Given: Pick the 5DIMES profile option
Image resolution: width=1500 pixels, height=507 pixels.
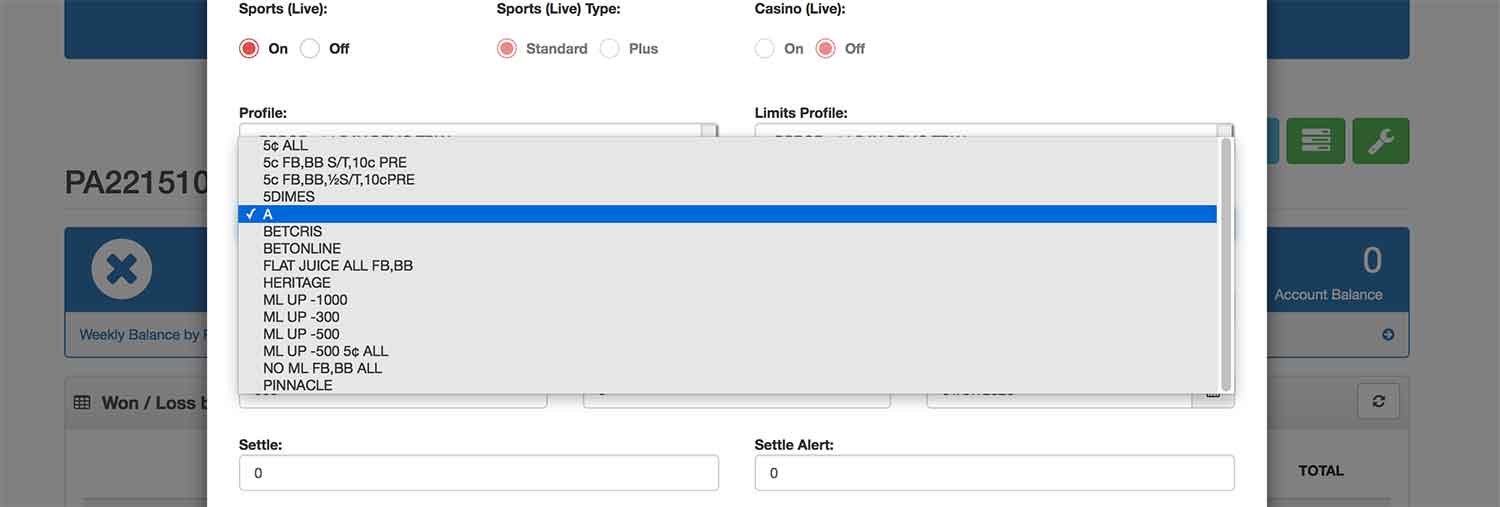Looking at the screenshot, I should tap(289, 197).
